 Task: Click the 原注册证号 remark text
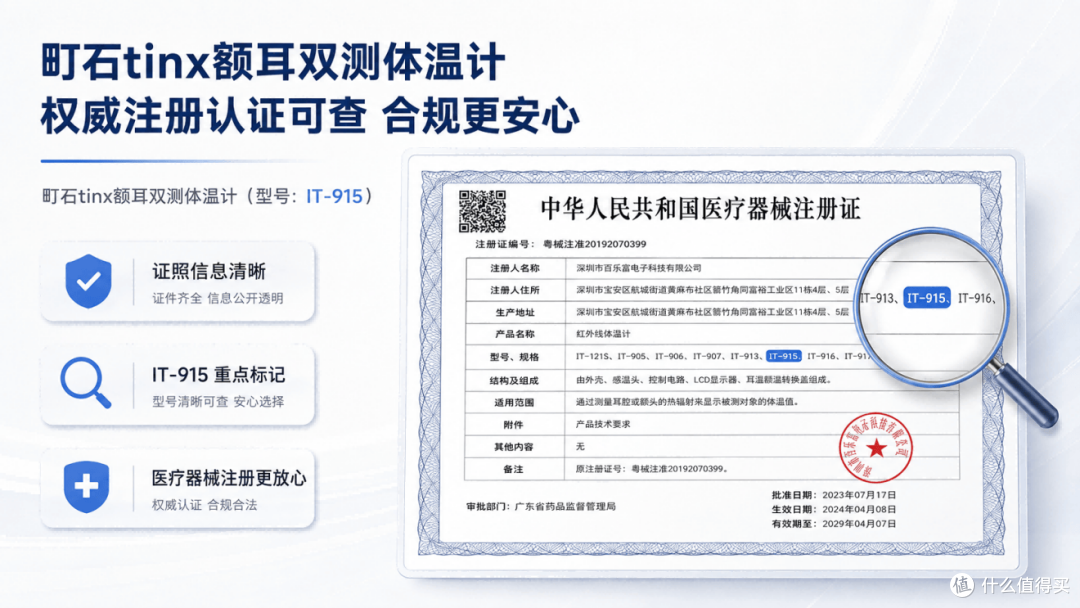[x=652, y=469]
